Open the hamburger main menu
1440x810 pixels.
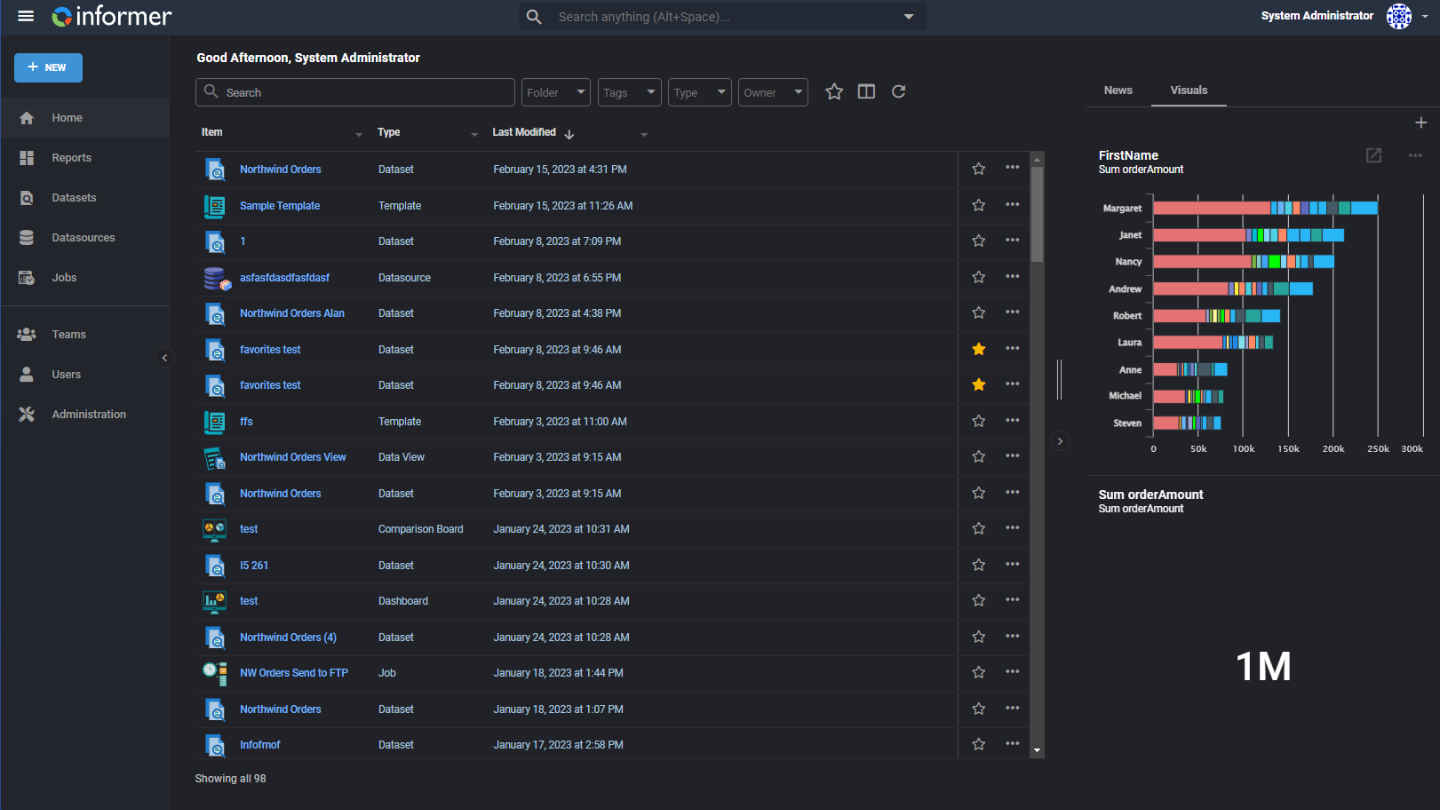coord(26,16)
